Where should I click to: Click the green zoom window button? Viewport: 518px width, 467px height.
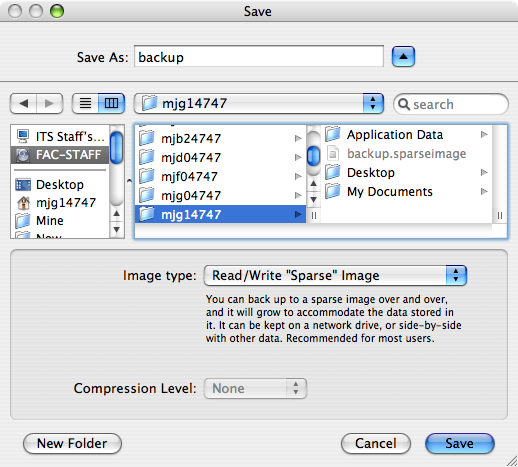(57, 11)
